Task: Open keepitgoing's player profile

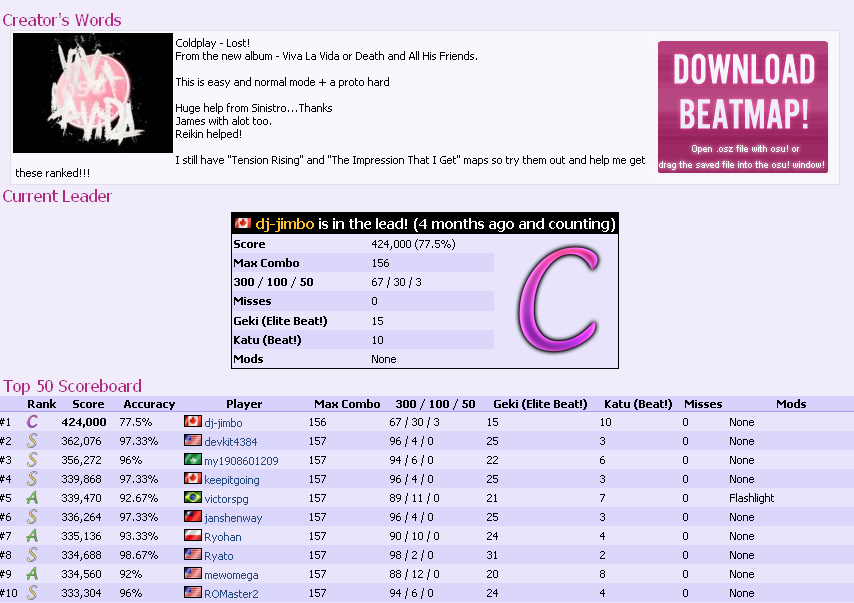Action: 231,480
